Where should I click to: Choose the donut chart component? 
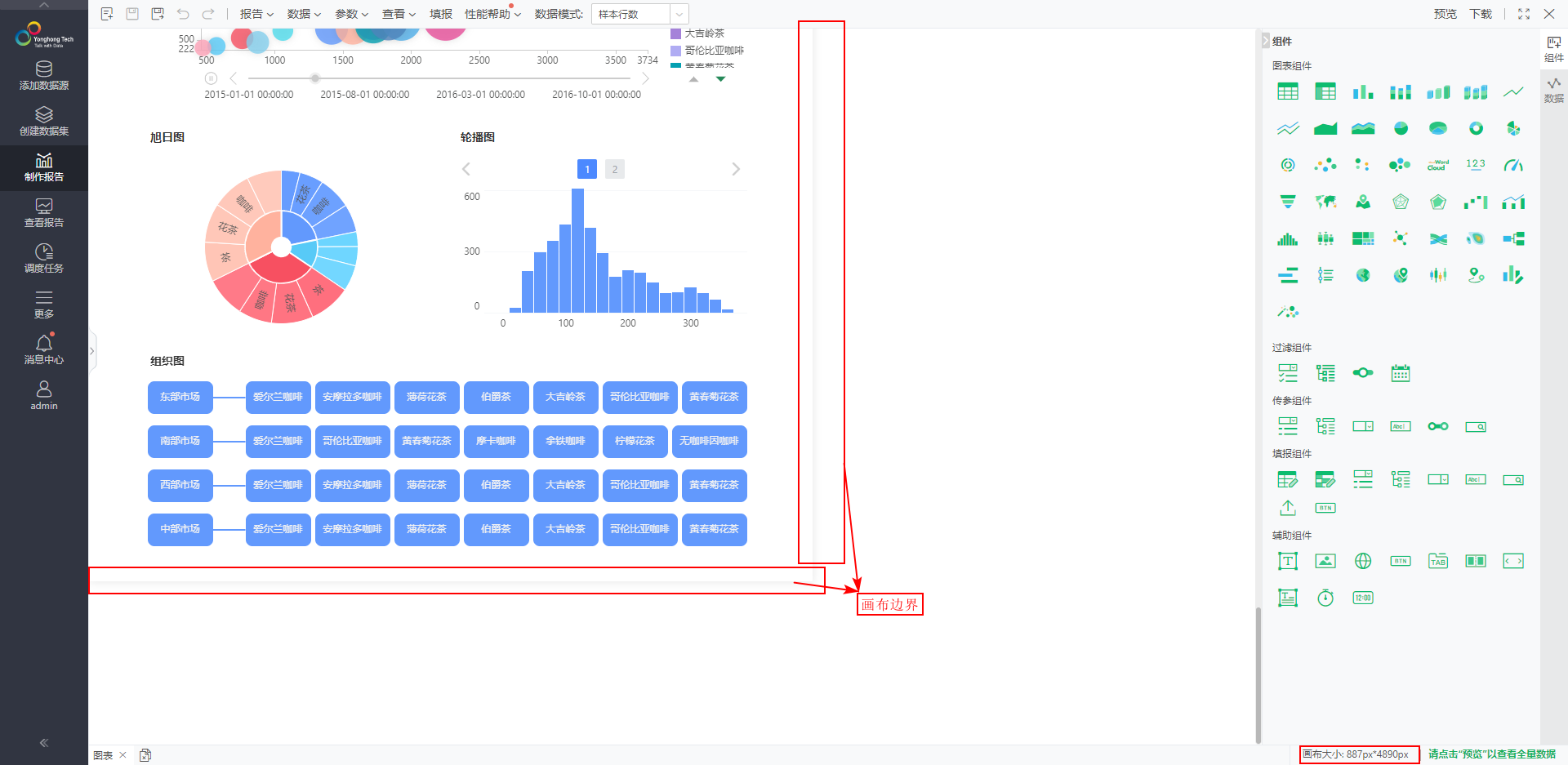pyautogui.click(x=1476, y=128)
